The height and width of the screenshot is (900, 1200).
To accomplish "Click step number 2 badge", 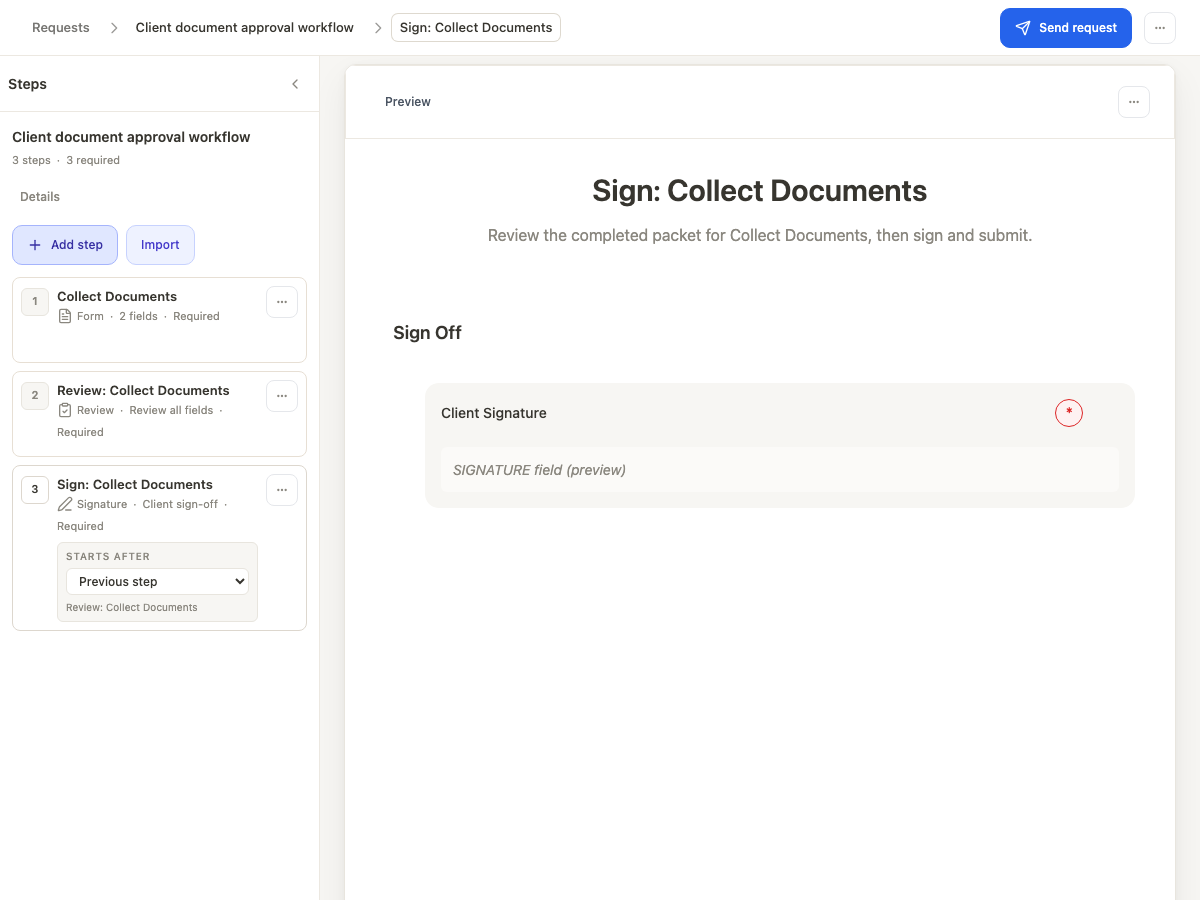I will coord(35,395).
